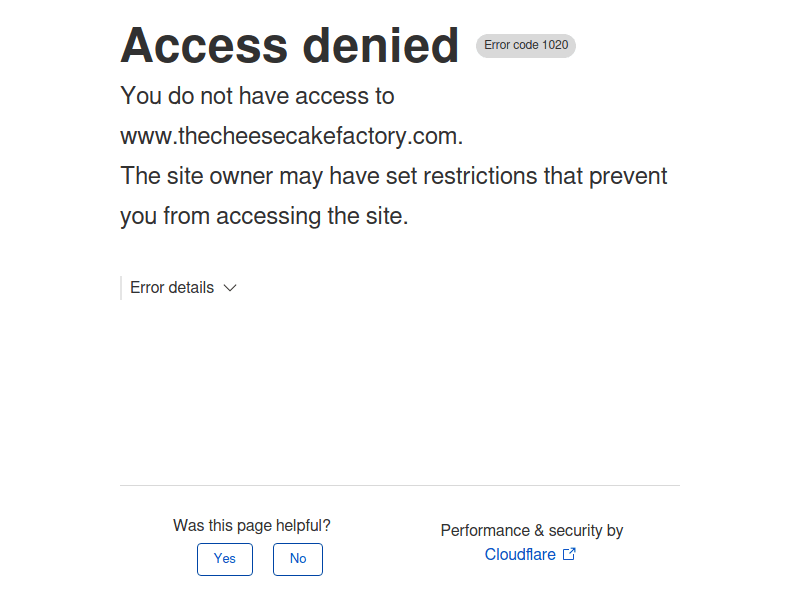Click the www.thecheesecakefactory.com domain text
The image size is (800, 600).
click(291, 136)
